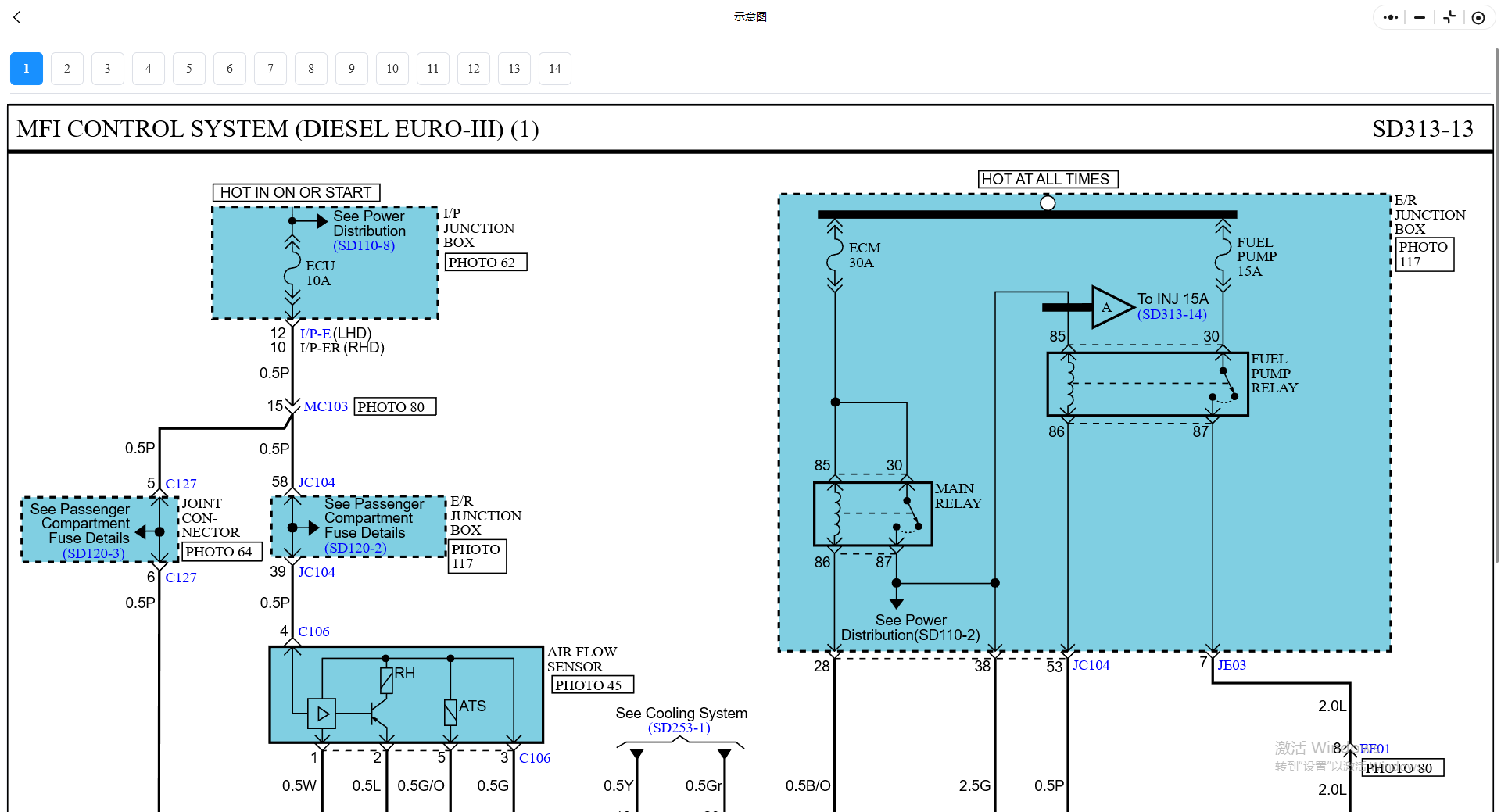
Task: Open the MC103 connector link
Action: (326, 406)
